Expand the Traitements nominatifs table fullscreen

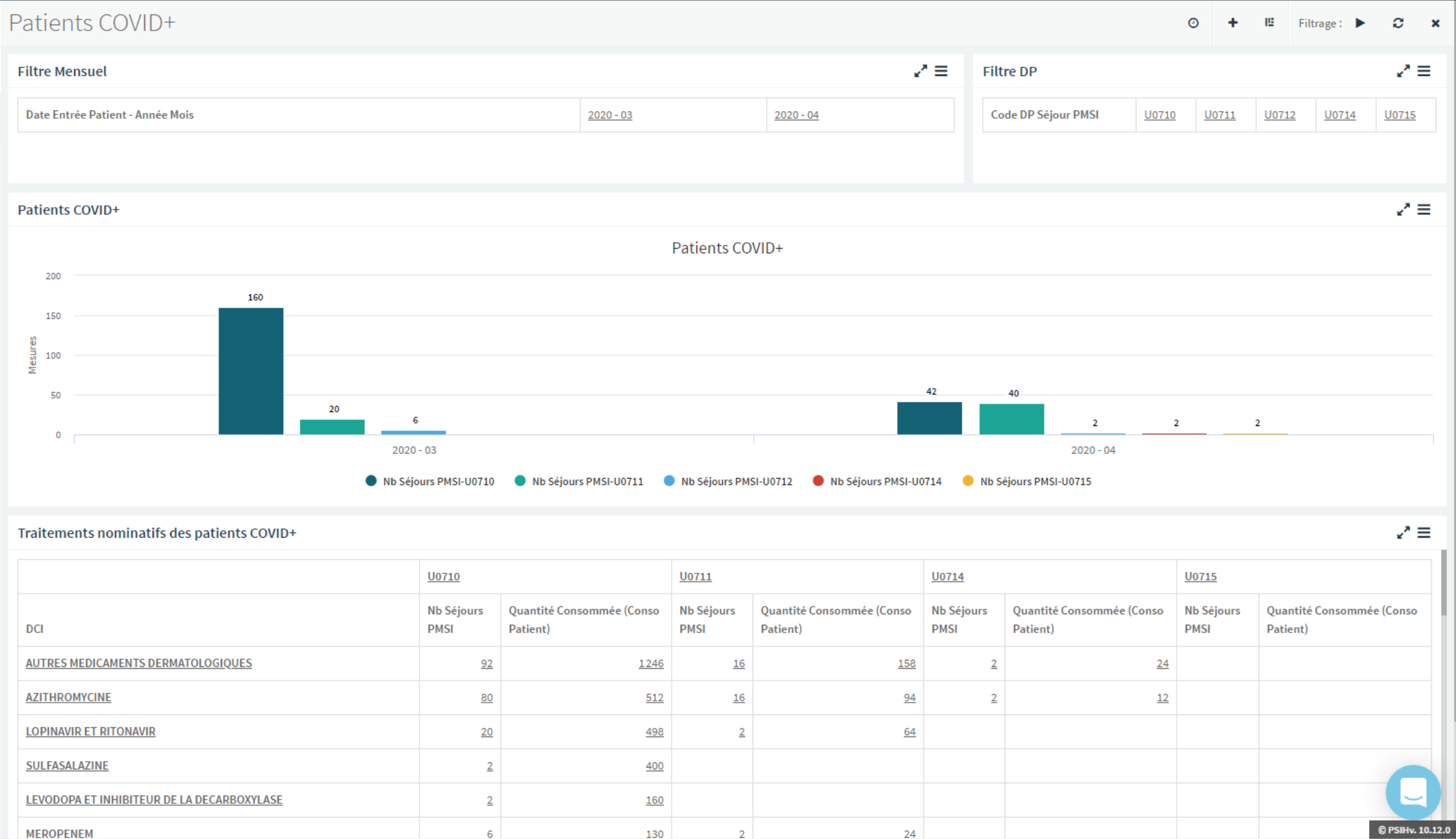1403,533
